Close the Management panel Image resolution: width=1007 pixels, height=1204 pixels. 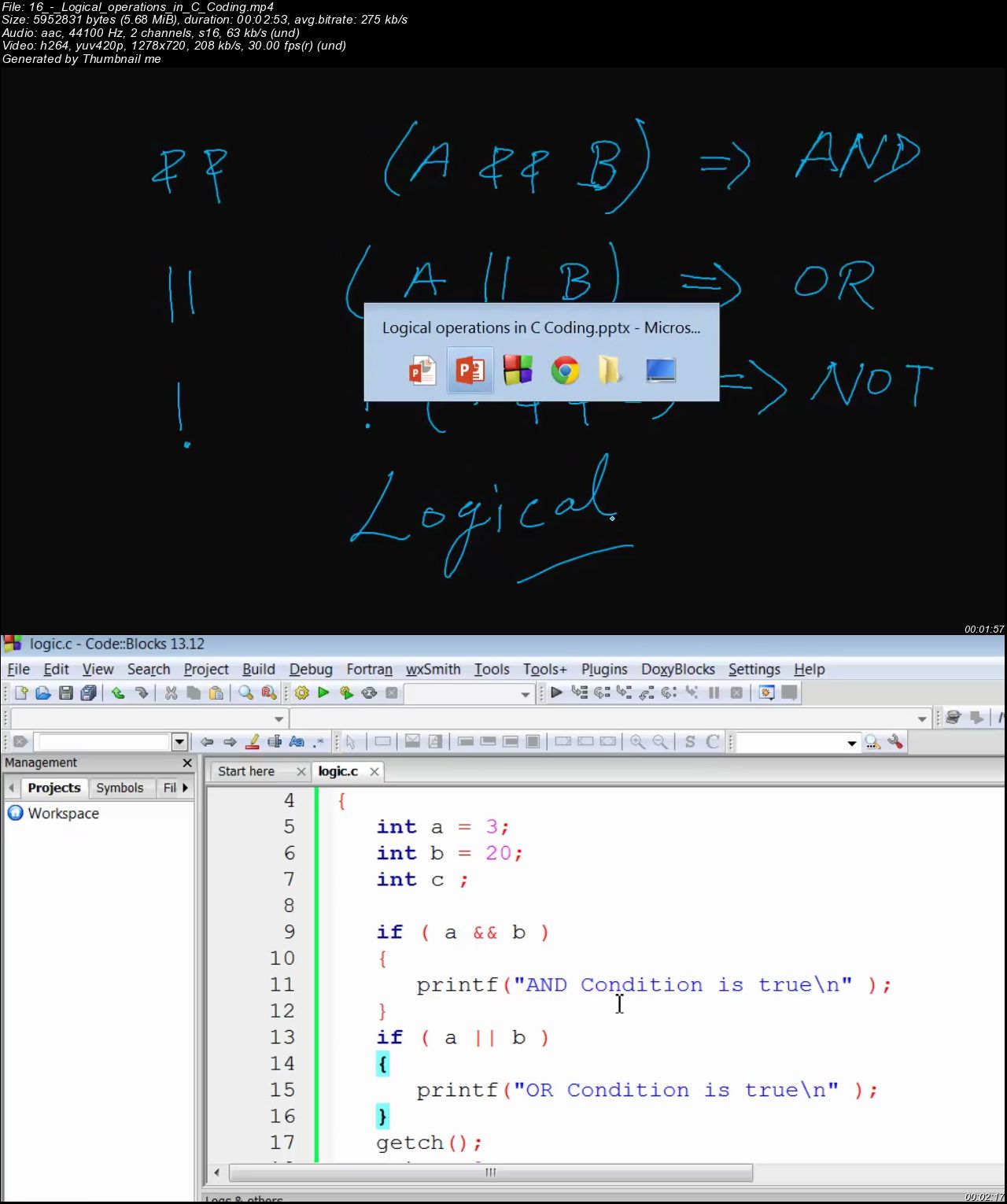click(x=187, y=763)
